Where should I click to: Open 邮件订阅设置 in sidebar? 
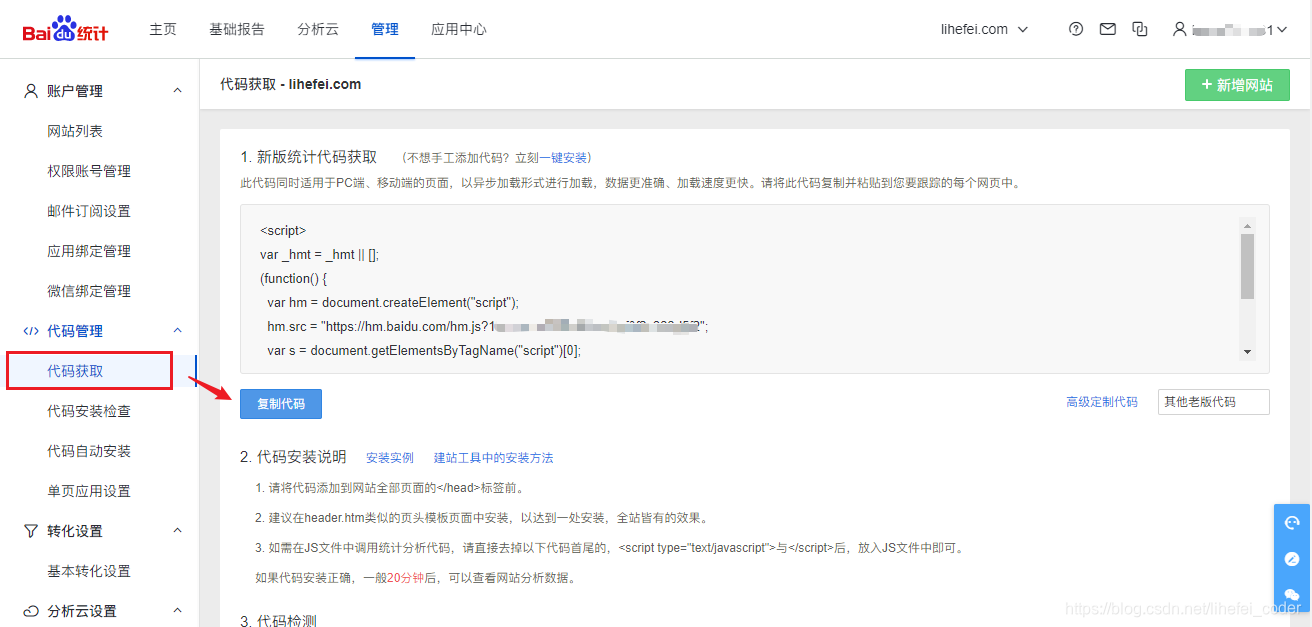[x=89, y=211]
